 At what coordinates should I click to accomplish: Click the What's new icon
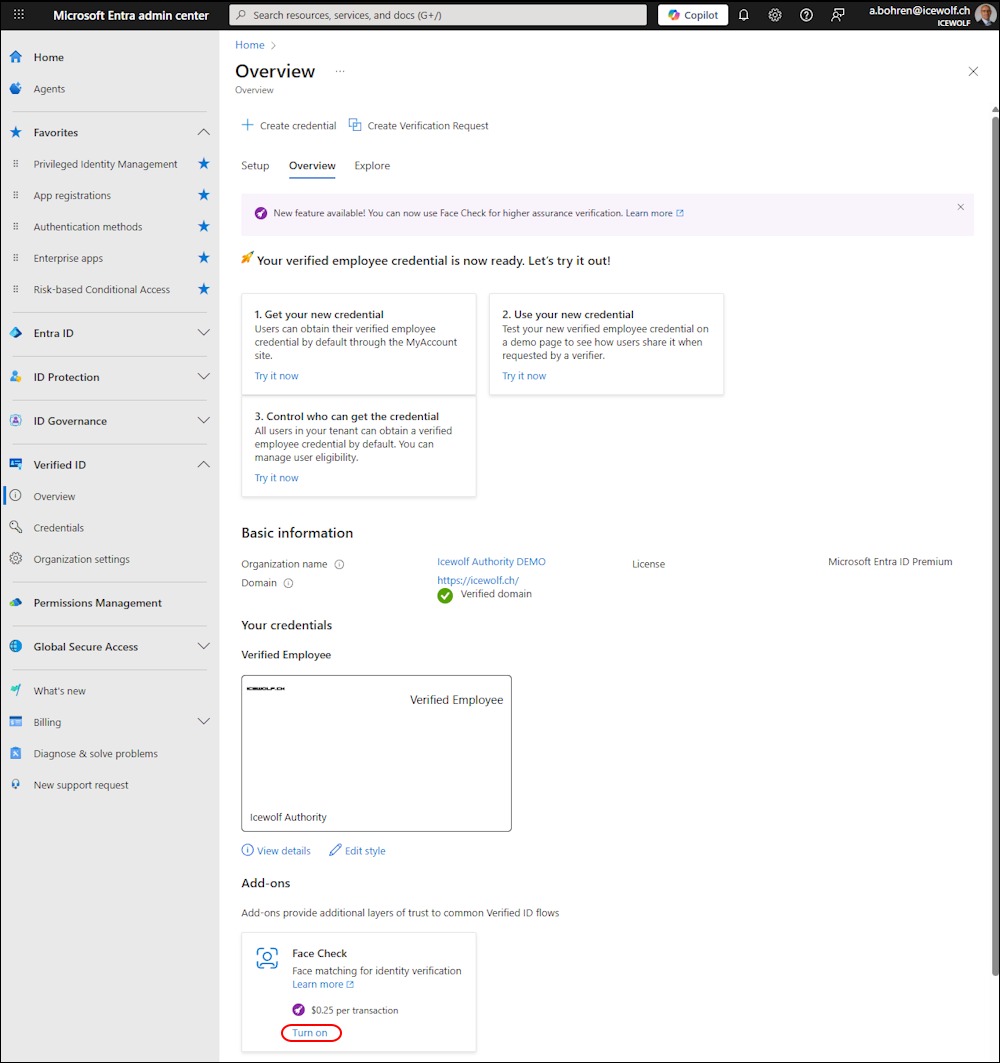coord(16,690)
